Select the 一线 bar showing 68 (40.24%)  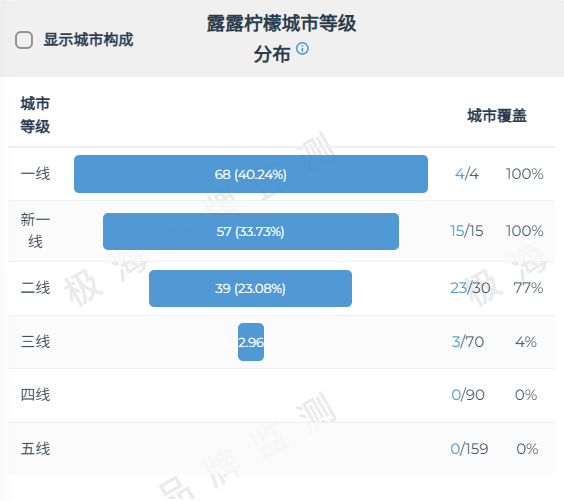pyautogui.click(x=251, y=174)
